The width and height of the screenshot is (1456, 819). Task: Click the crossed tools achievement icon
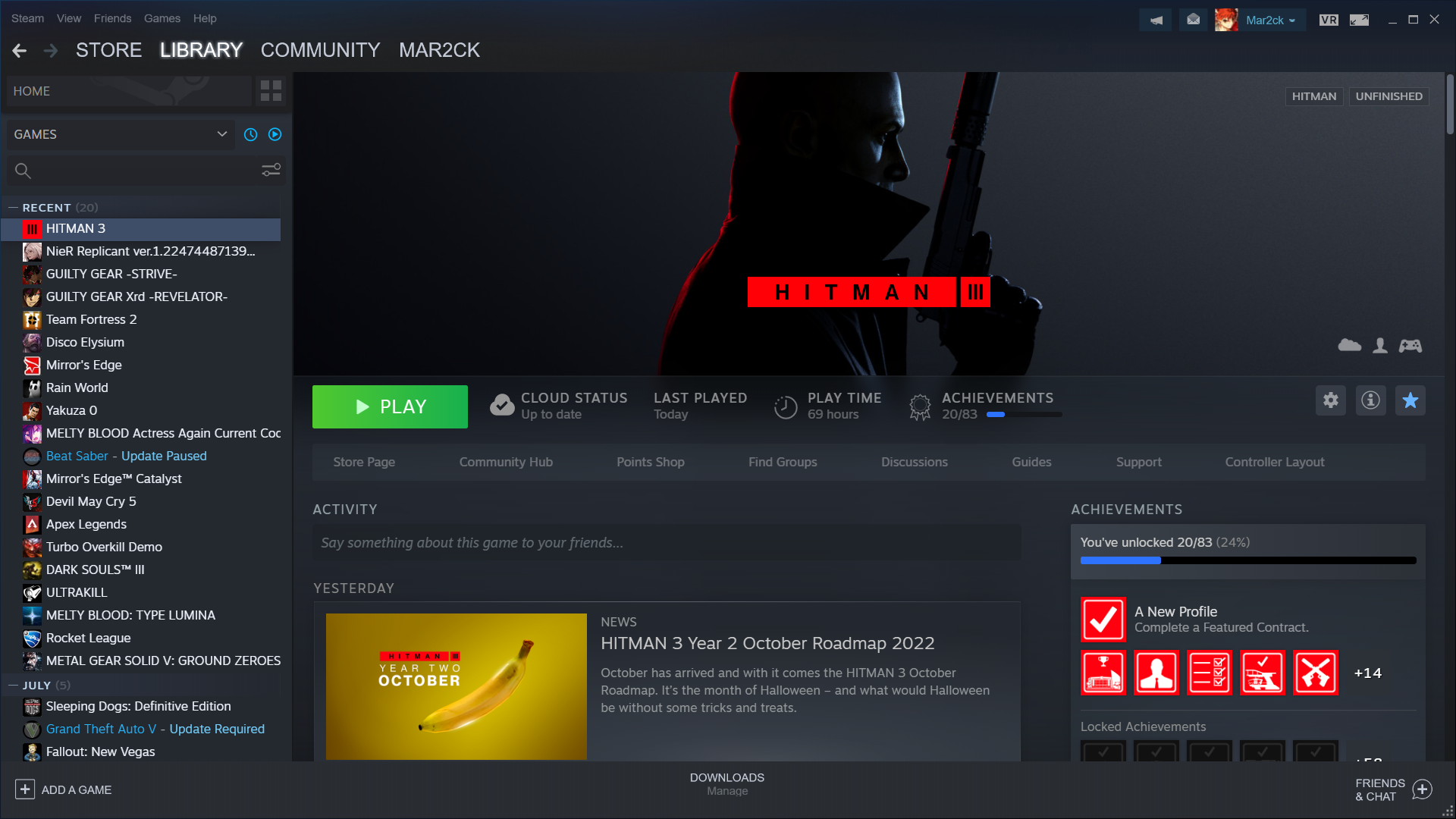(x=1316, y=673)
